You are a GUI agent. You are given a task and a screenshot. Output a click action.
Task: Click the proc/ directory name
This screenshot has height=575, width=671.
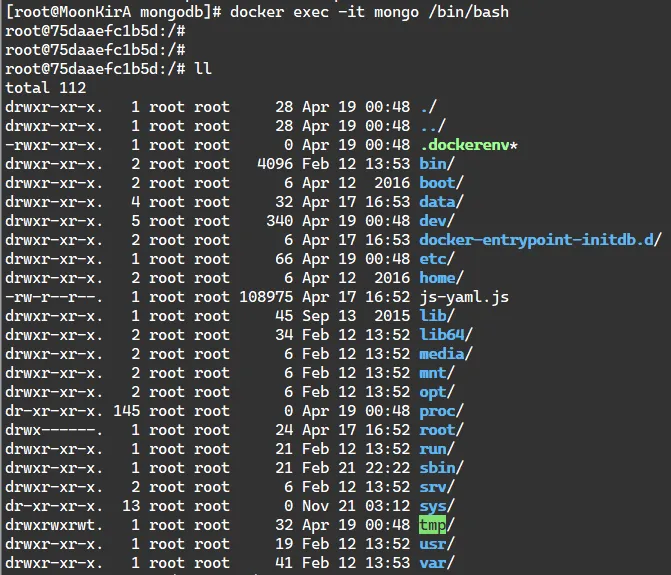pos(441,411)
